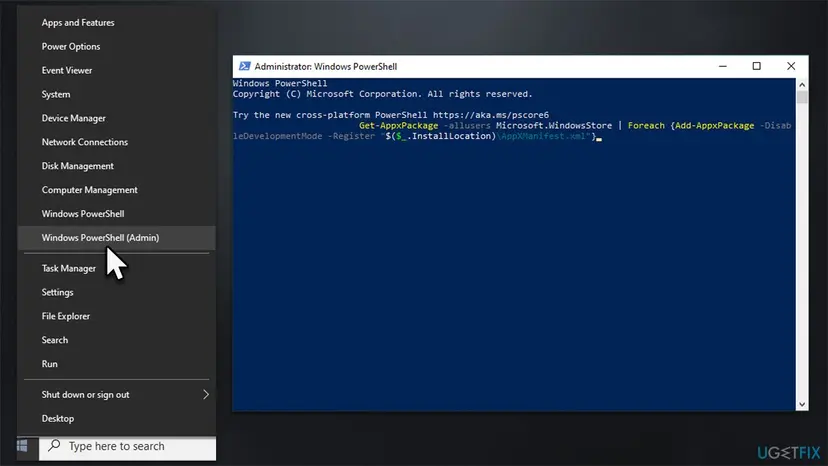Click the PowerShell scrollbar thumb

(x=802, y=97)
